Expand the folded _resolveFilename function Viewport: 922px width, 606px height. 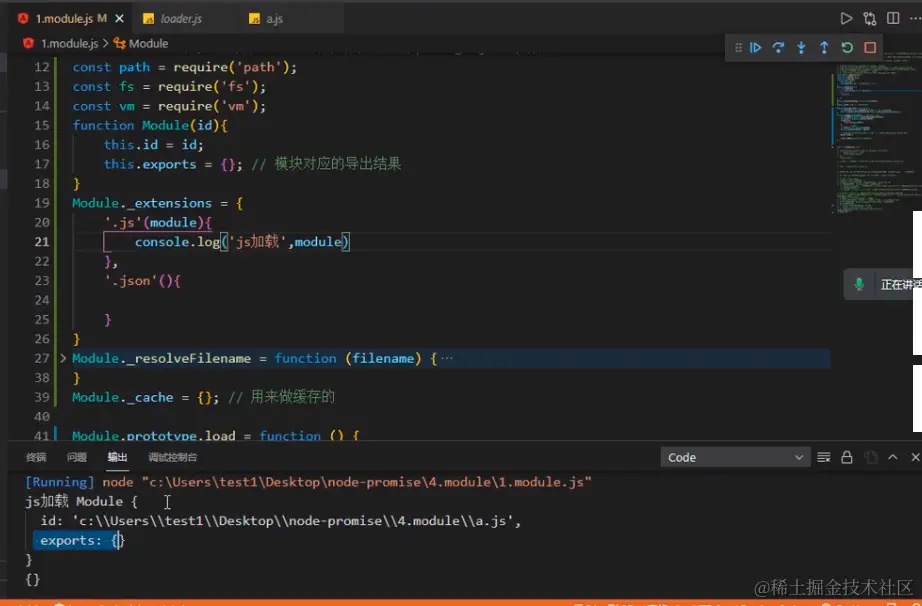click(x=63, y=358)
